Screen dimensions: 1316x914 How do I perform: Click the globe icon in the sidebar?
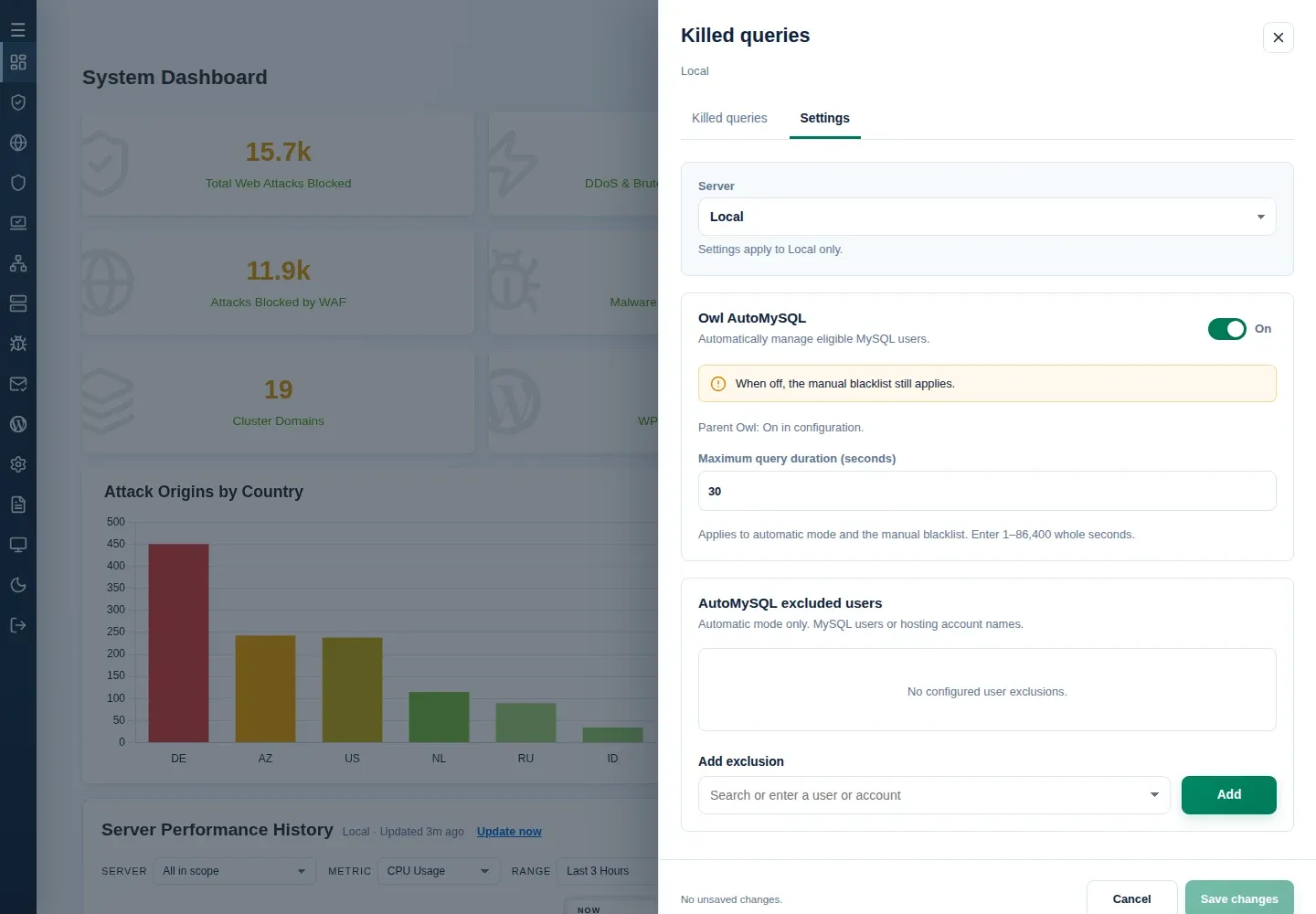pyautogui.click(x=17, y=143)
